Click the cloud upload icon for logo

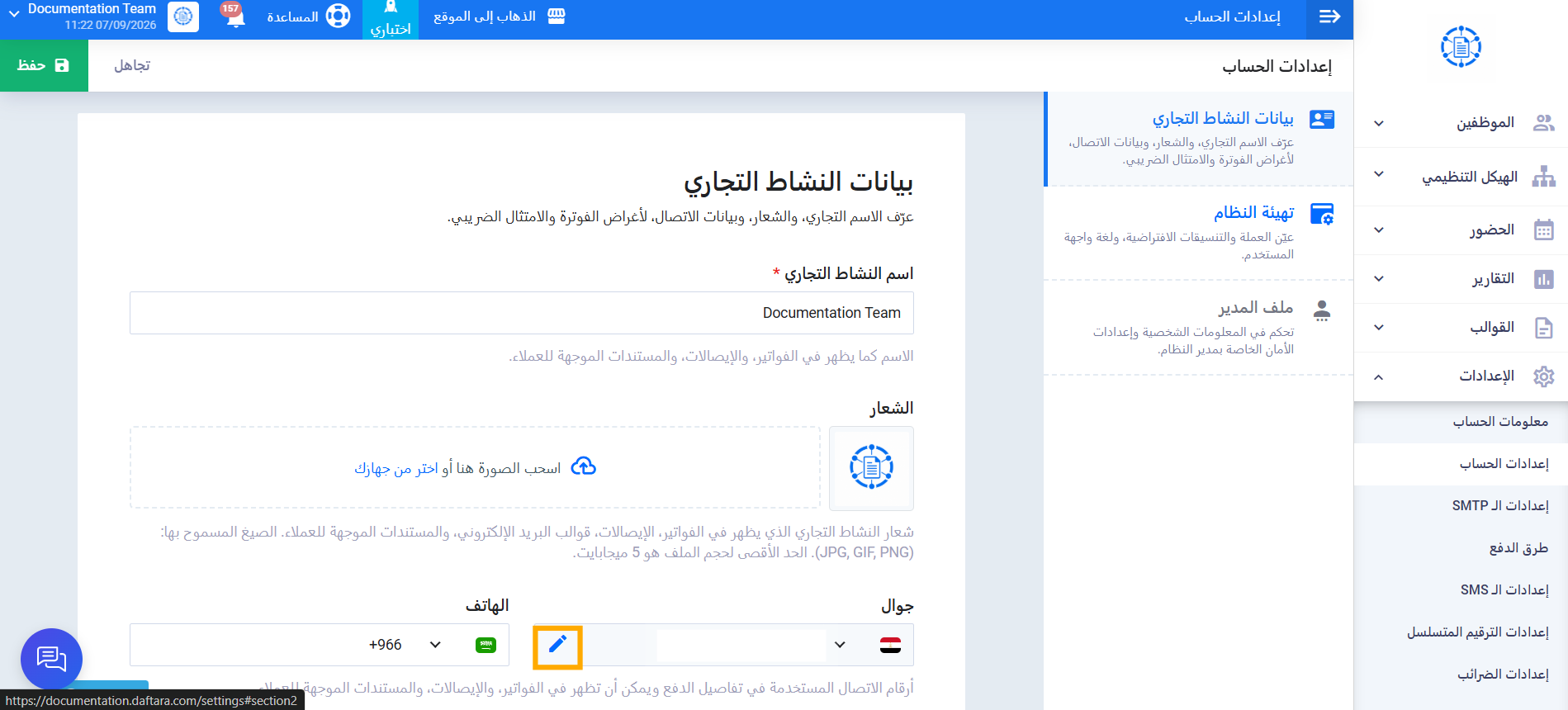click(x=584, y=467)
